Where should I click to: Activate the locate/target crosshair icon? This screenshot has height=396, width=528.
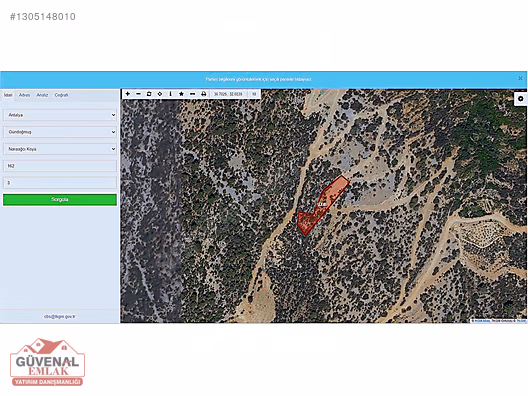160,94
